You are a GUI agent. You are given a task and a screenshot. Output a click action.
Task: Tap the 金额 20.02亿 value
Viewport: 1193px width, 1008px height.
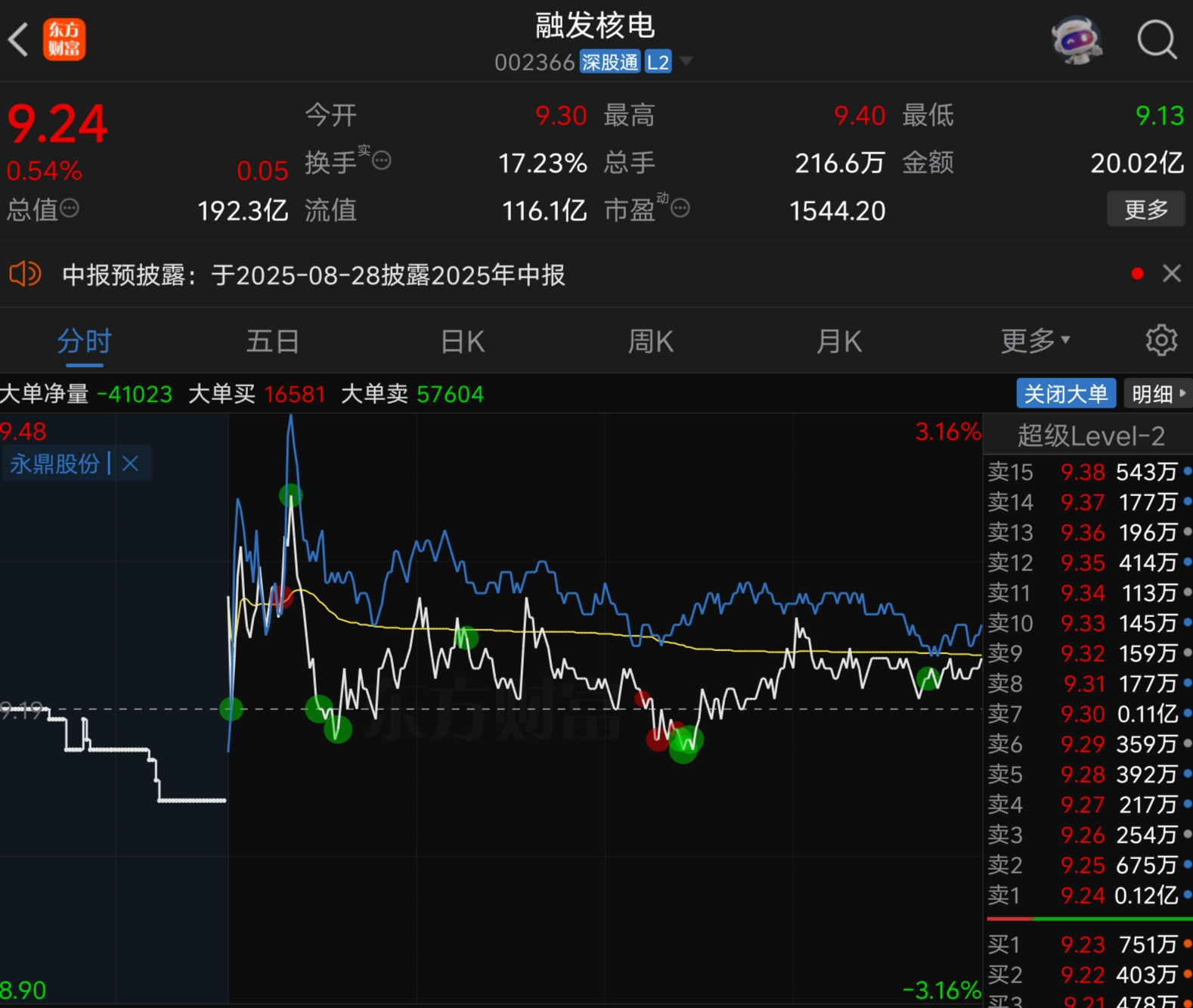(x=1137, y=163)
